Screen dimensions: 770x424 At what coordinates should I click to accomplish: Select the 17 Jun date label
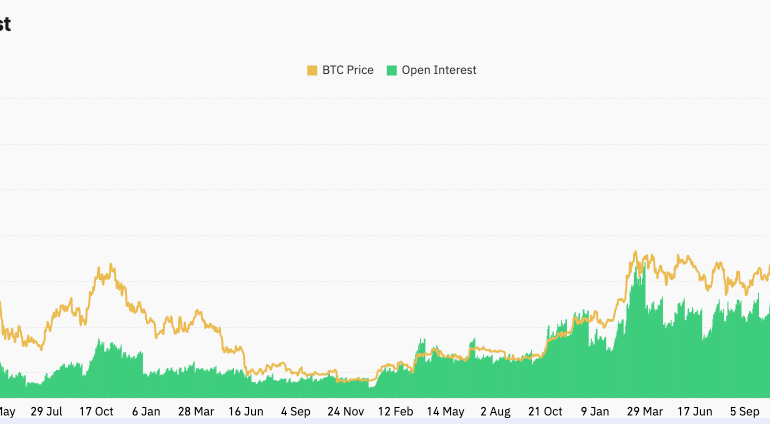(695, 411)
